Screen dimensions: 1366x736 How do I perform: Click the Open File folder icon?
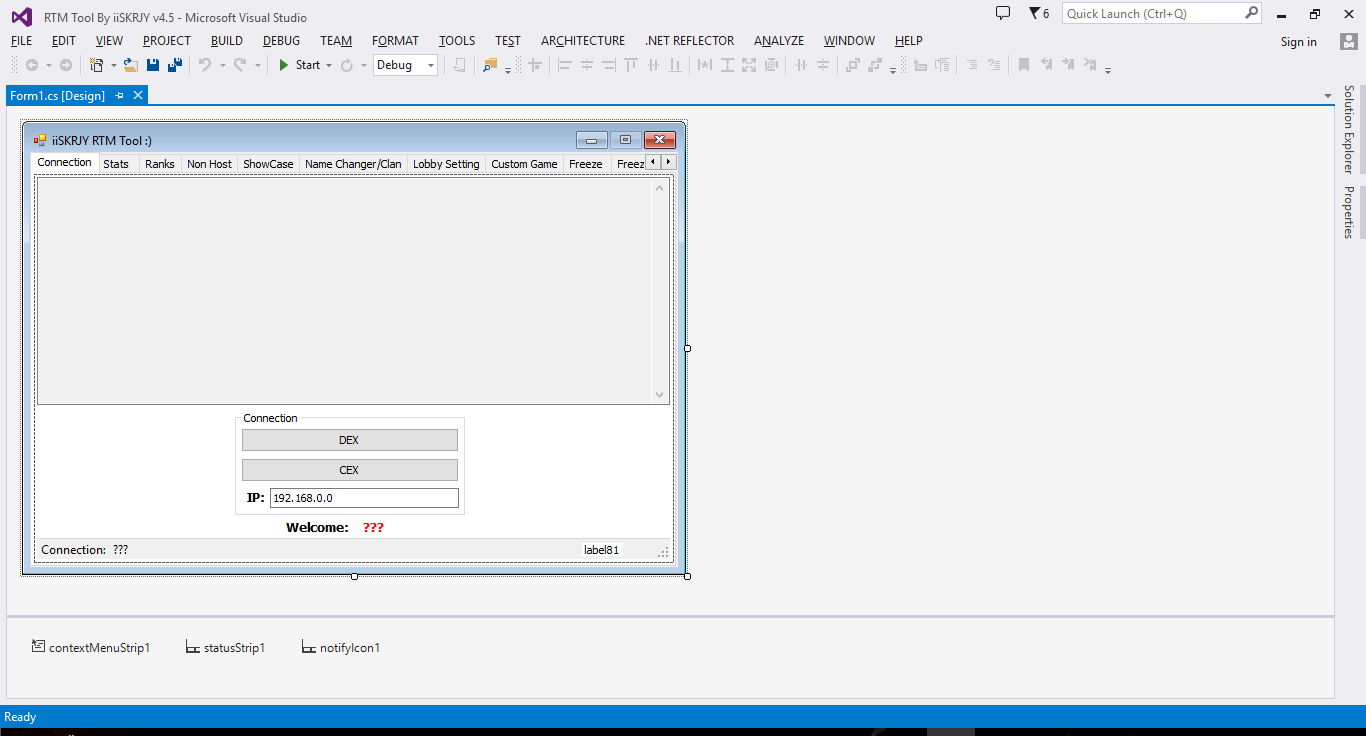[131, 65]
